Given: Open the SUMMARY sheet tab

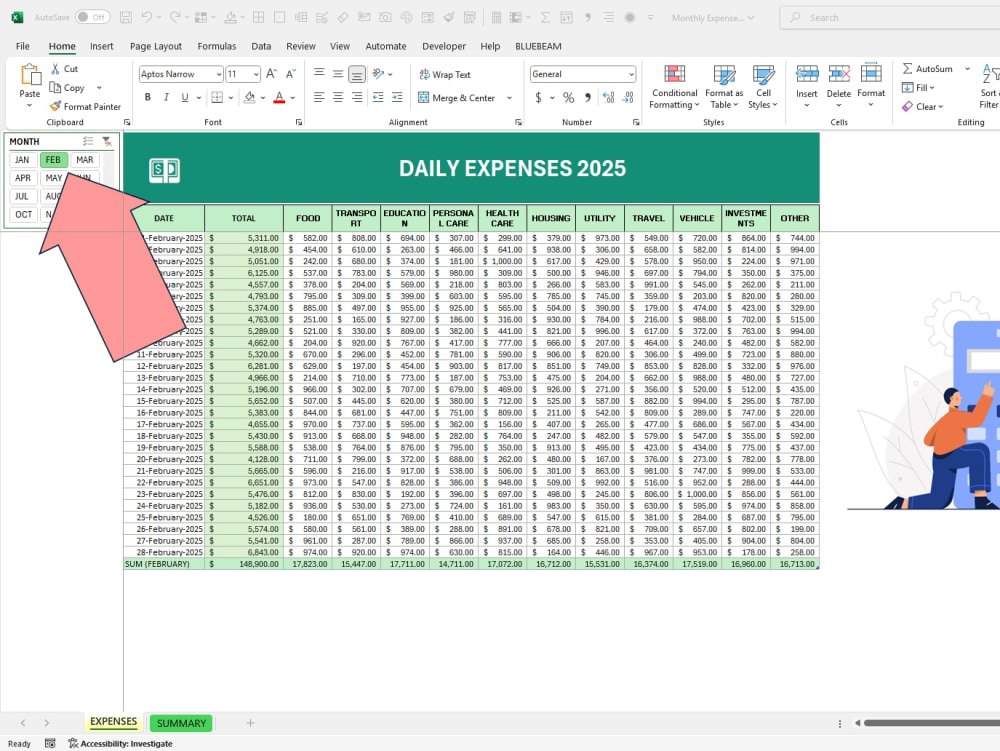Looking at the screenshot, I should click(180, 722).
